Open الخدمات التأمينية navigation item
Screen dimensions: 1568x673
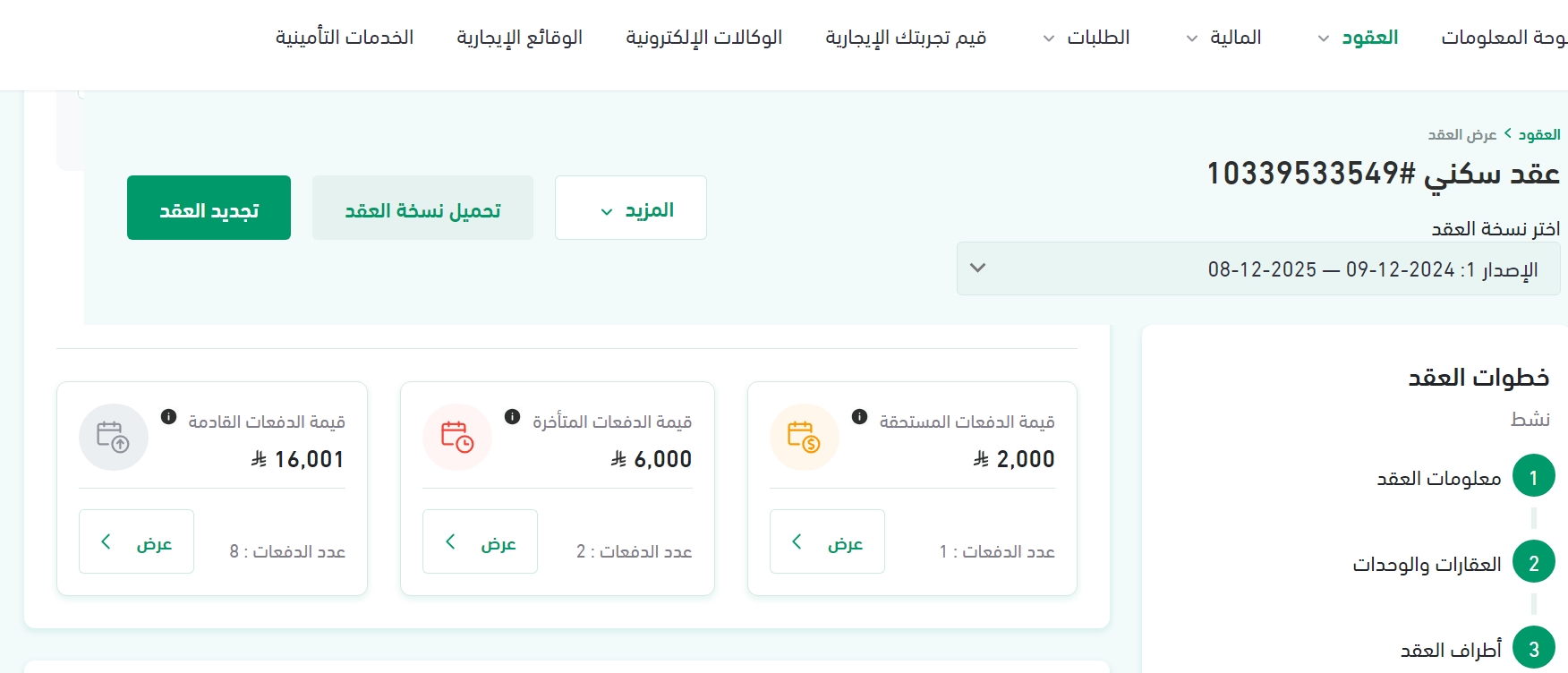tap(345, 38)
